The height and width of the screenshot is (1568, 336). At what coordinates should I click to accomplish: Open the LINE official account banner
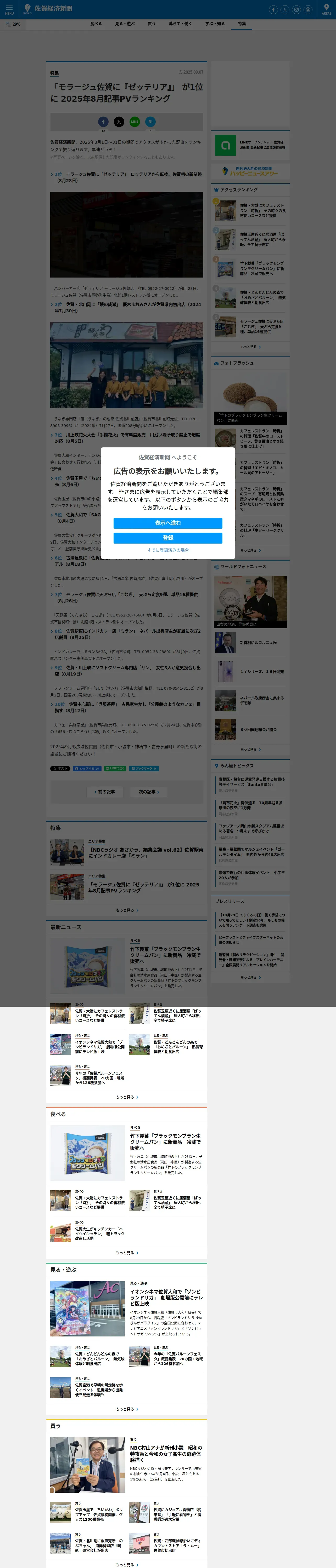click(251, 146)
